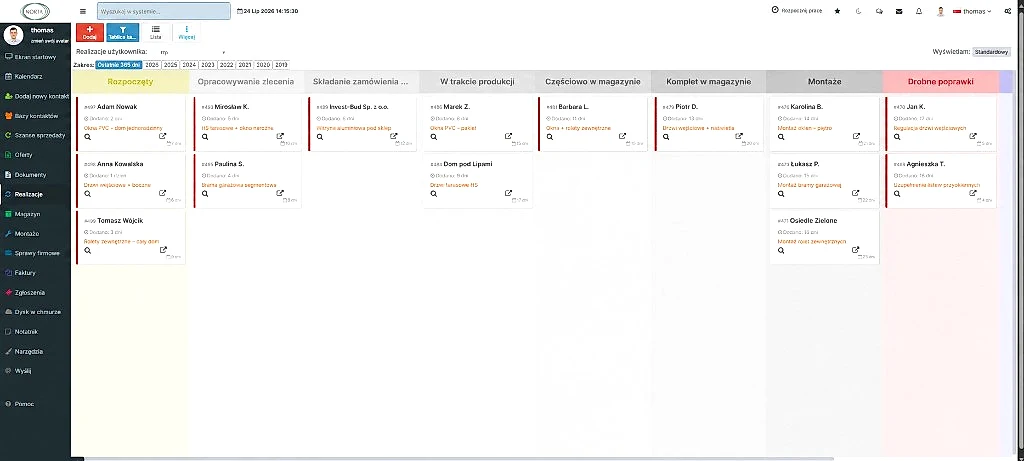The height and width of the screenshot is (461, 1024).
Task: Click the settings gears icon at top right
Action: pos(1008,11)
